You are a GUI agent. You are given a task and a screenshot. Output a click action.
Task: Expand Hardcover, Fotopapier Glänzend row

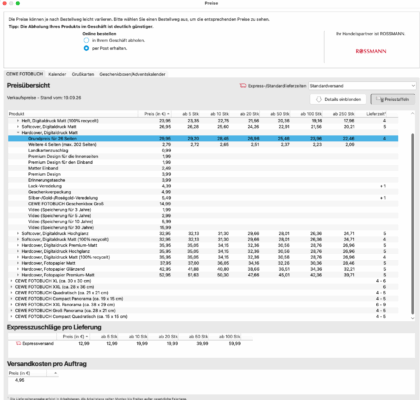[x=18, y=269]
